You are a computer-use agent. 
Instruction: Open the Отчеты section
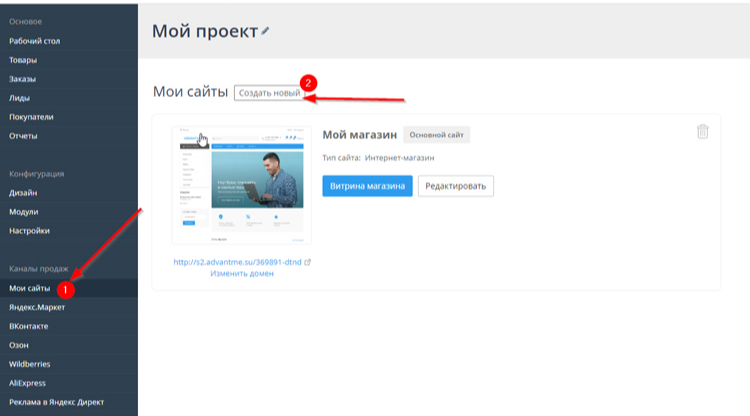(24, 135)
